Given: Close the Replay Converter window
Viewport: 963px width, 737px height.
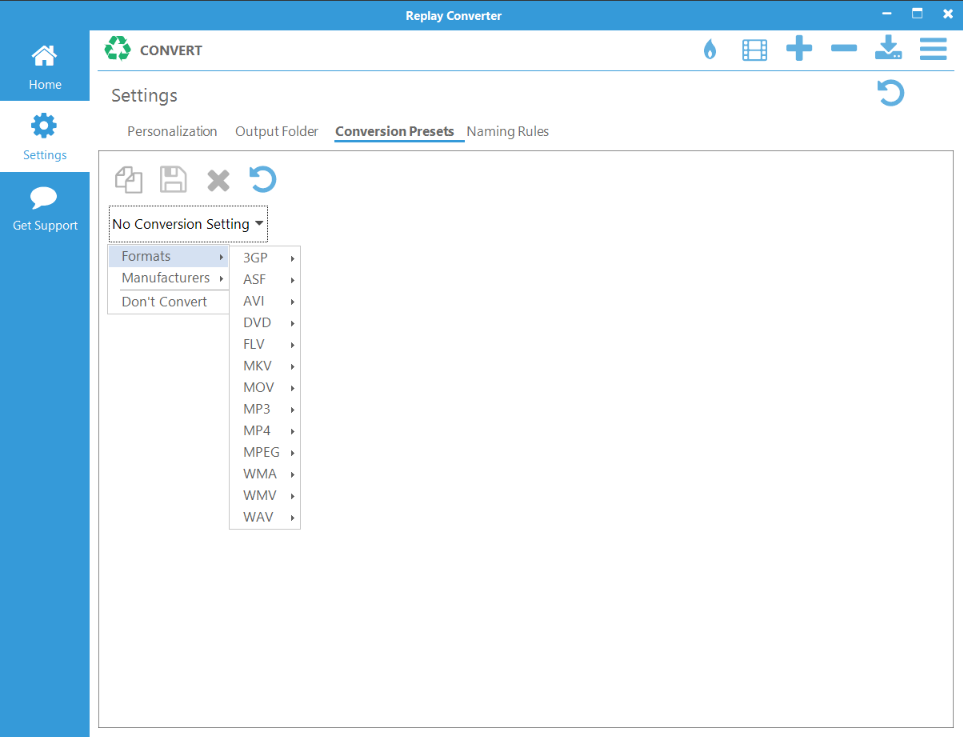Looking at the screenshot, I should (948, 14).
